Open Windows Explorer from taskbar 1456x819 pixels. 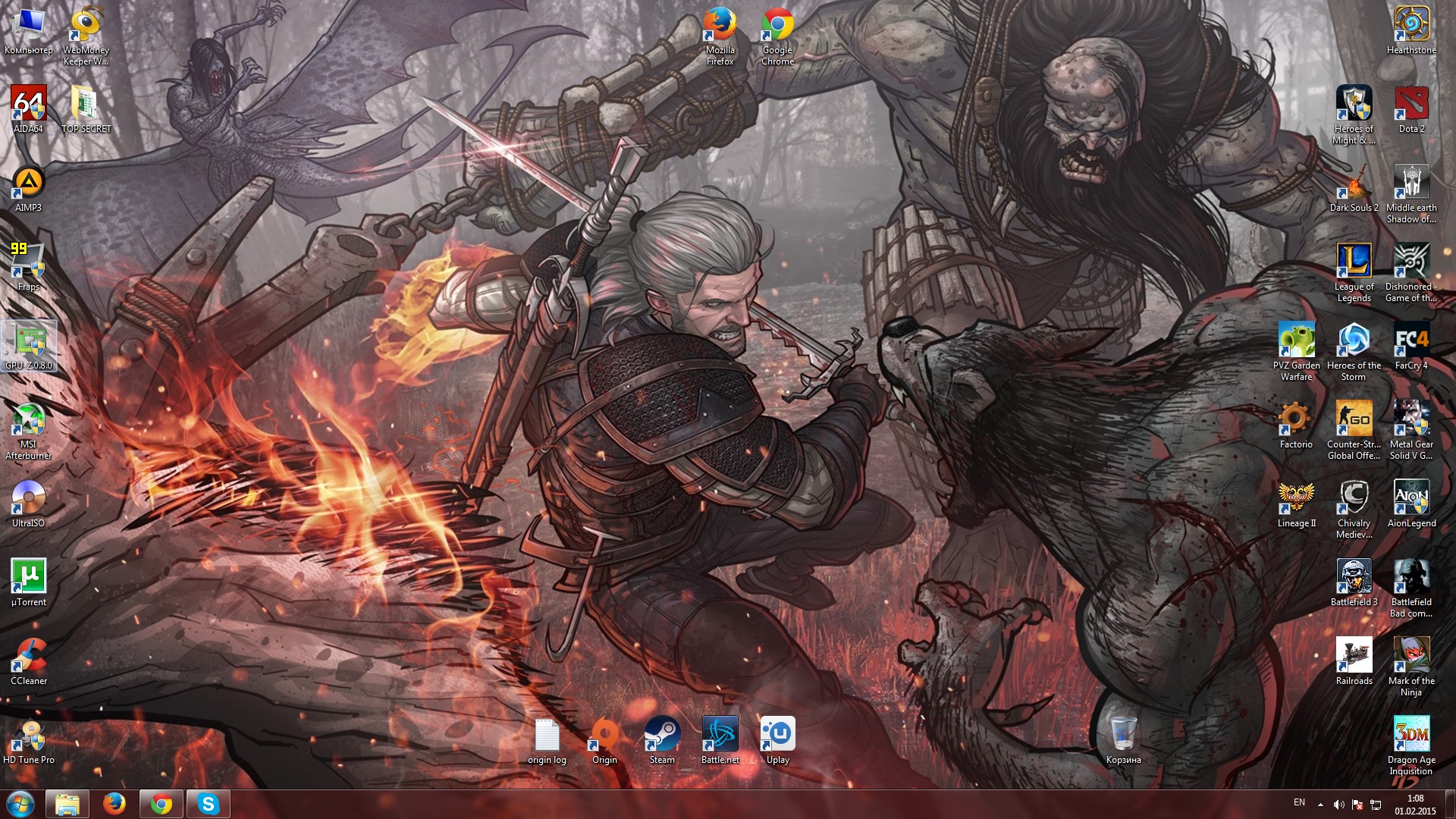(67, 804)
